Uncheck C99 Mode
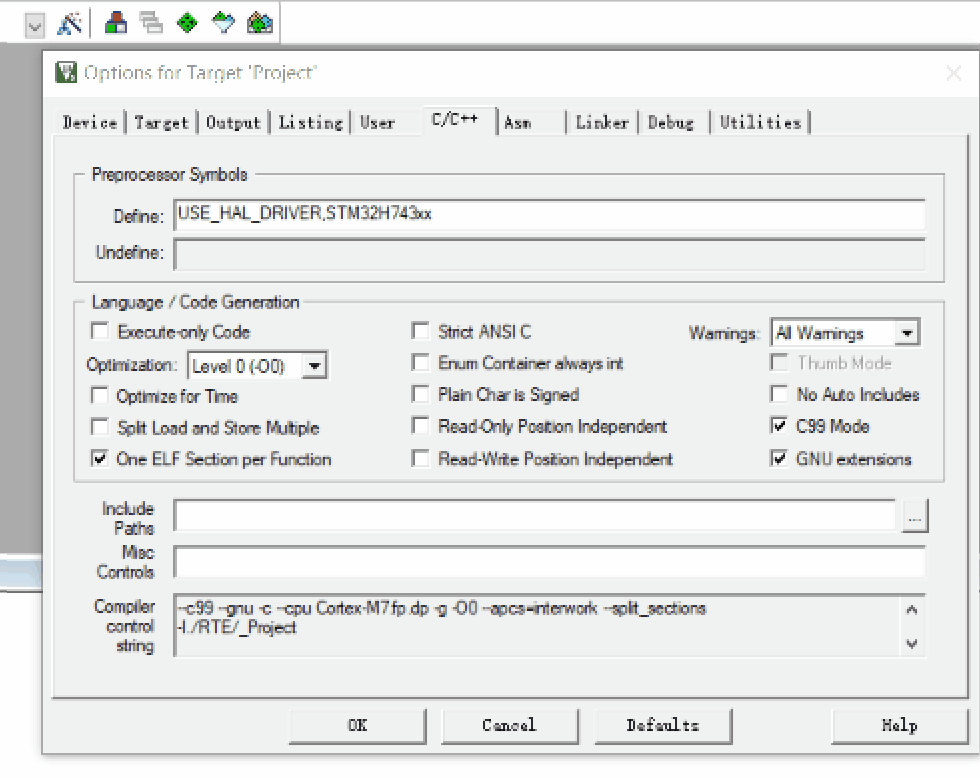Image resolution: width=980 pixels, height=778 pixels. 779,426
